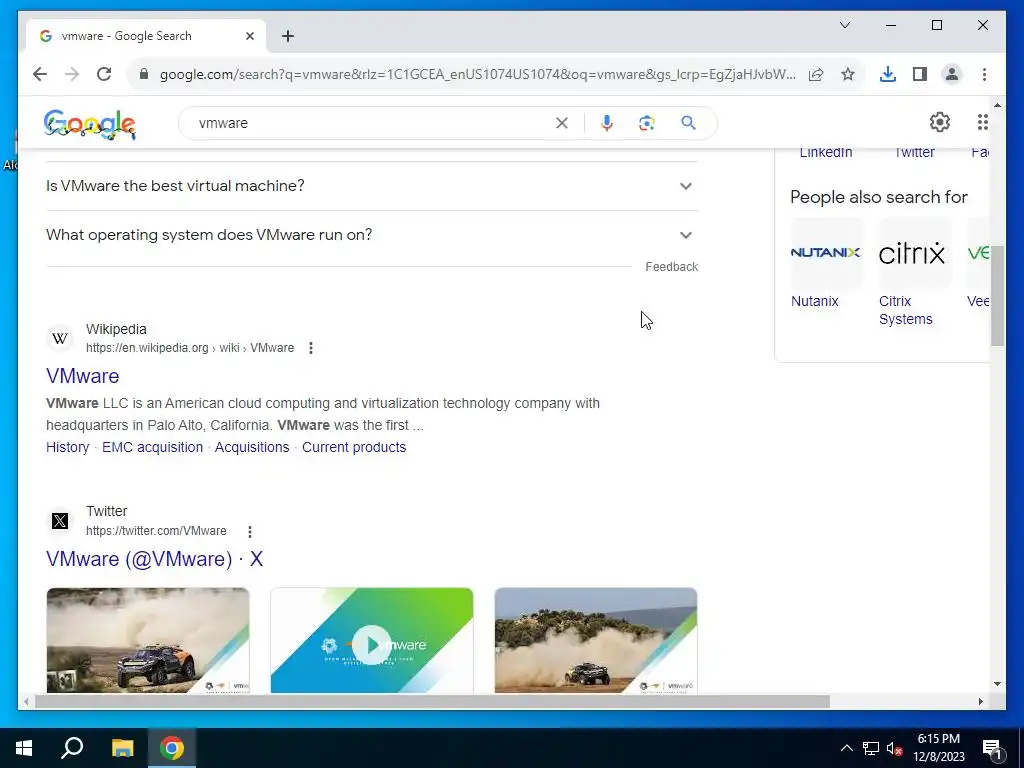Viewport: 1024px width, 768px height.
Task: Open Google quick settings gear
Action: click(x=940, y=122)
